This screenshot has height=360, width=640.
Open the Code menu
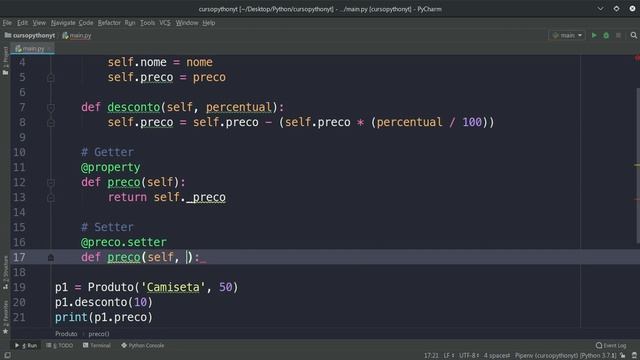[x=86, y=23]
